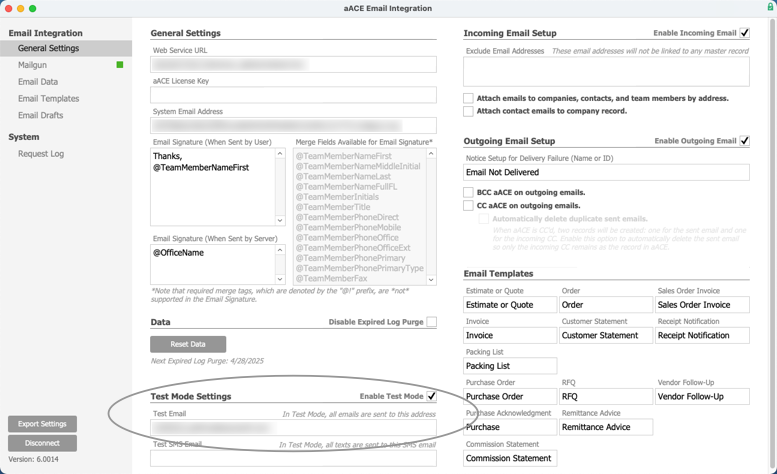The width and height of the screenshot is (777, 474).
Task: Select Email Data in sidebar
Action: pyautogui.click(x=38, y=82)
